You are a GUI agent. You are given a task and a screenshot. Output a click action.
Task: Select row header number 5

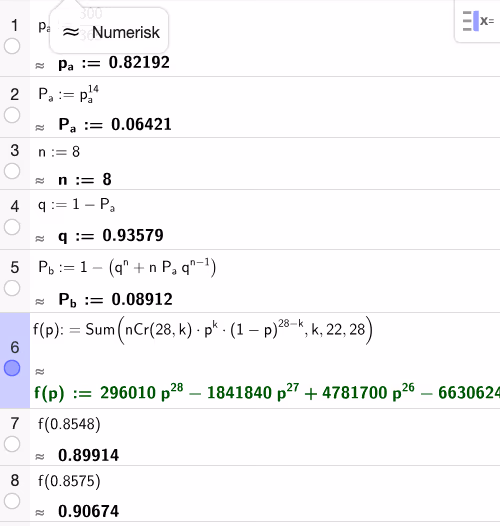coord(14,267)
